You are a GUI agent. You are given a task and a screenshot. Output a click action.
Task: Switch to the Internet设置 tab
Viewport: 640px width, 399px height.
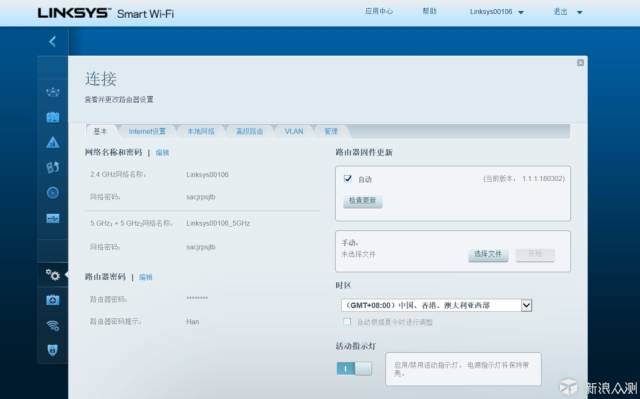tap(147, 131)
